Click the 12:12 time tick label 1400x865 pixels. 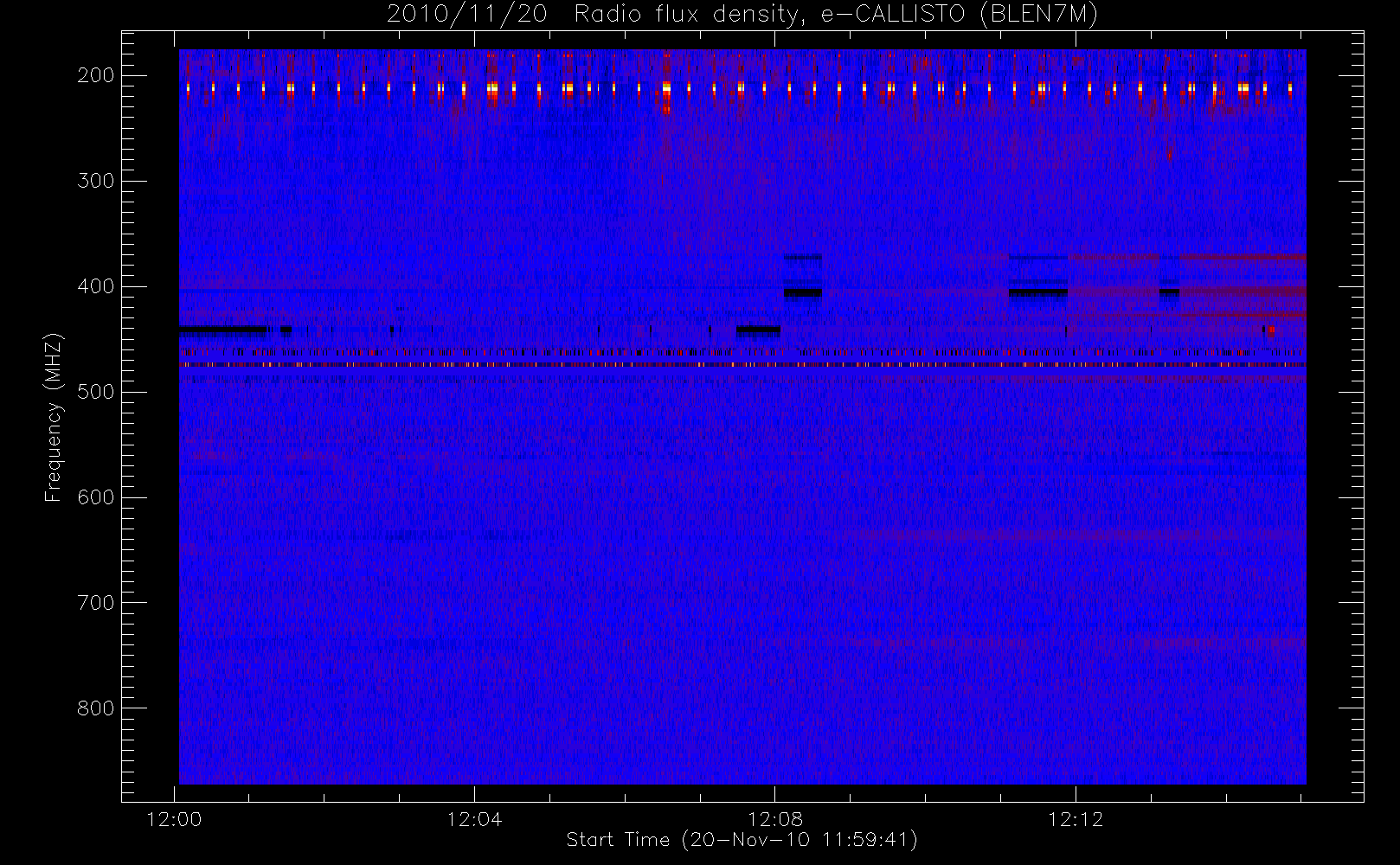coord(1076,819)
